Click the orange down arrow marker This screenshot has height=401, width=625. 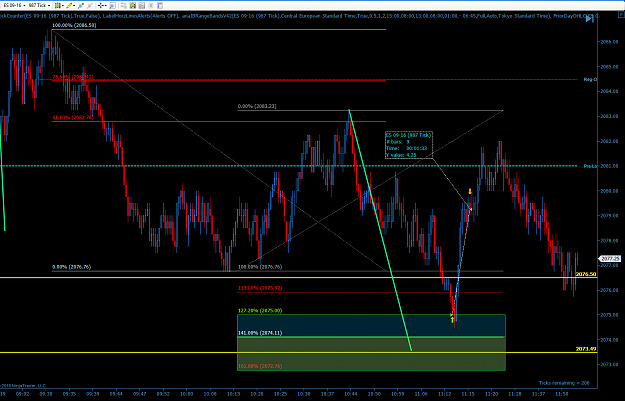470,191
